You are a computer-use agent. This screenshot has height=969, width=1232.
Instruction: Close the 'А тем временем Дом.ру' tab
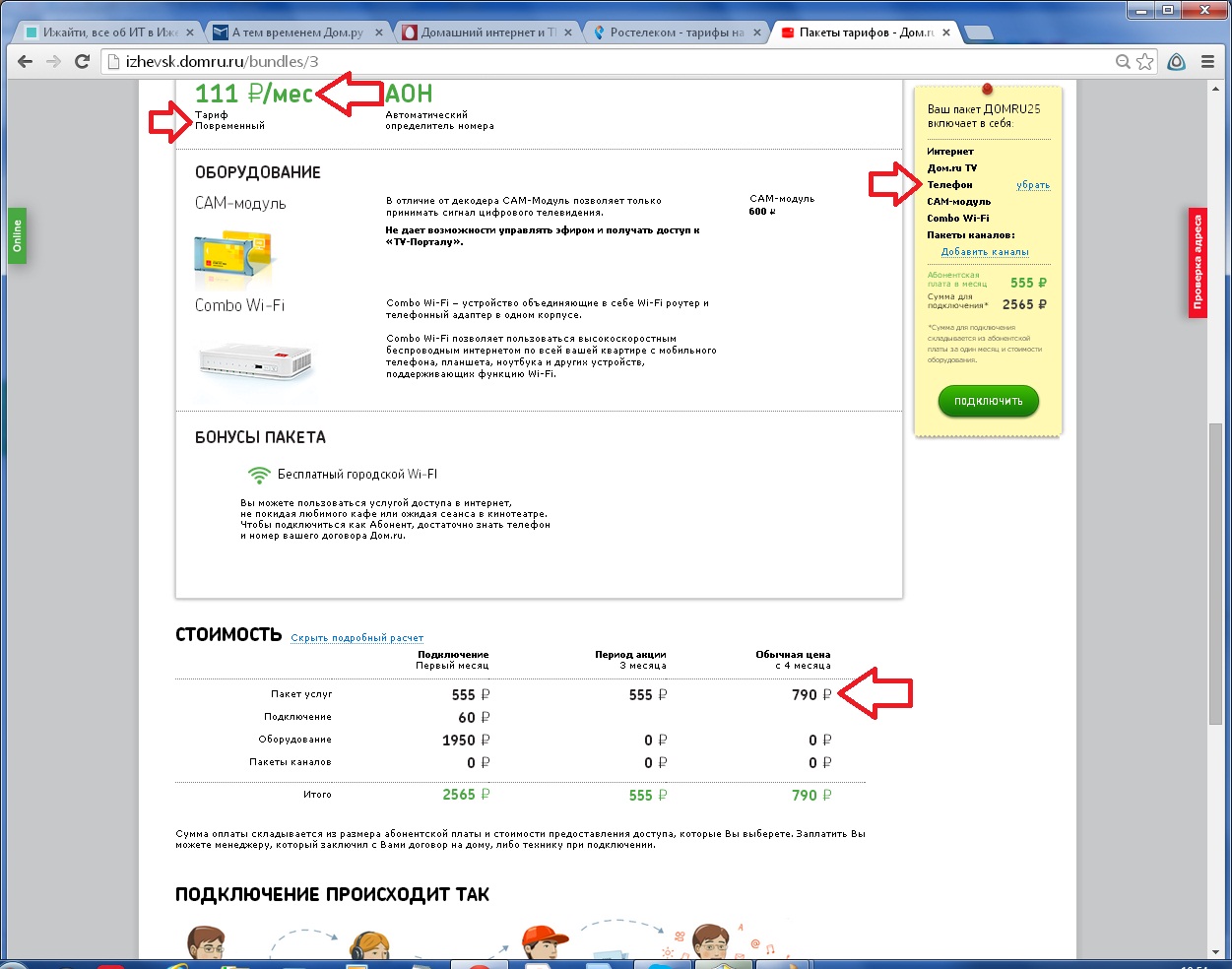(x=378, y=32)
